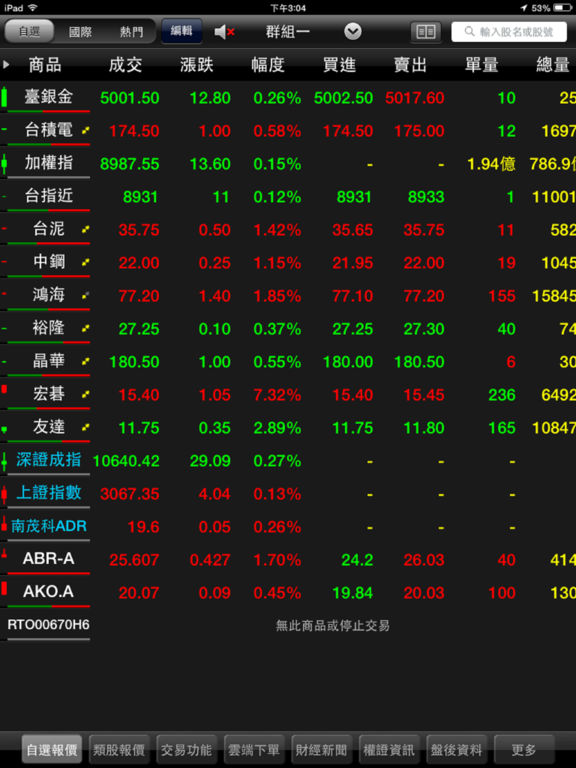The width and height of the screenshot is (576, 768).
Task: Tap the red candlestick icon for 宏碁
Action: [4, 390]
